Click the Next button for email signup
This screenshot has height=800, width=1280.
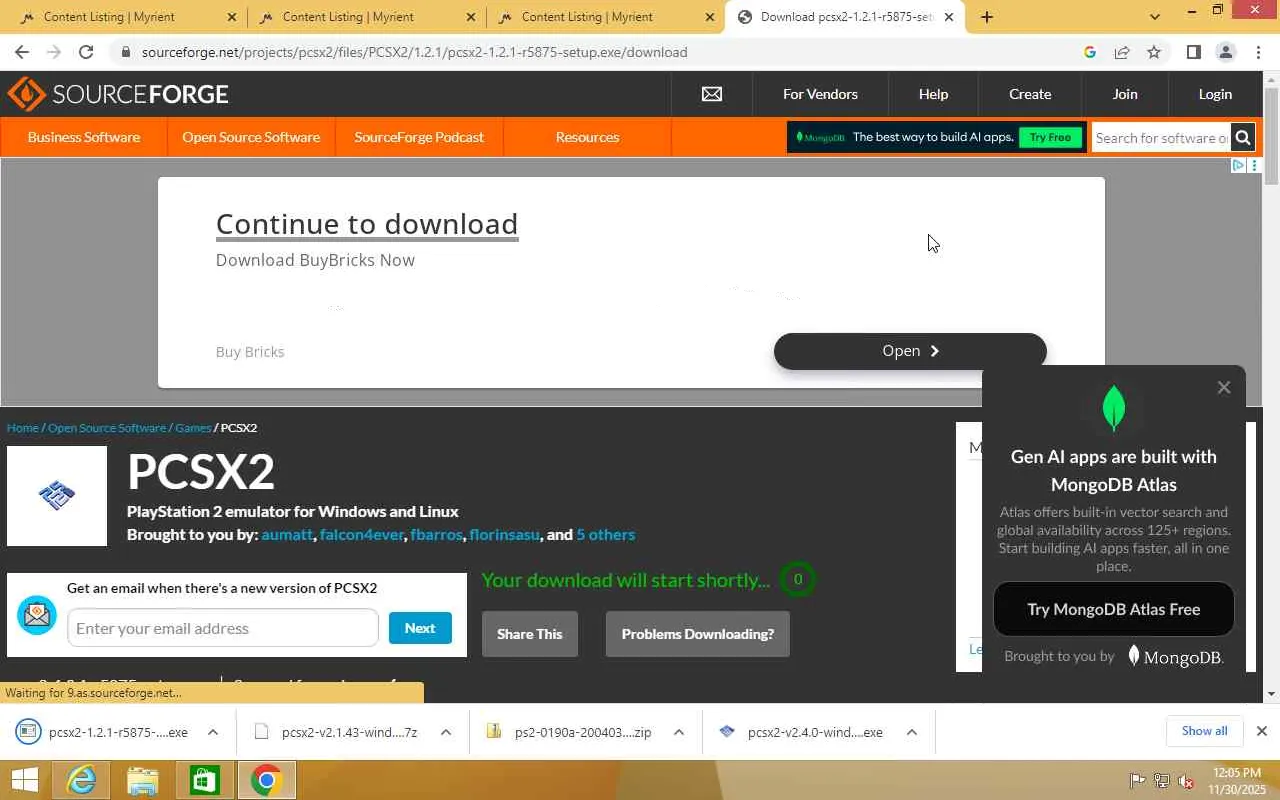point(420,628)
